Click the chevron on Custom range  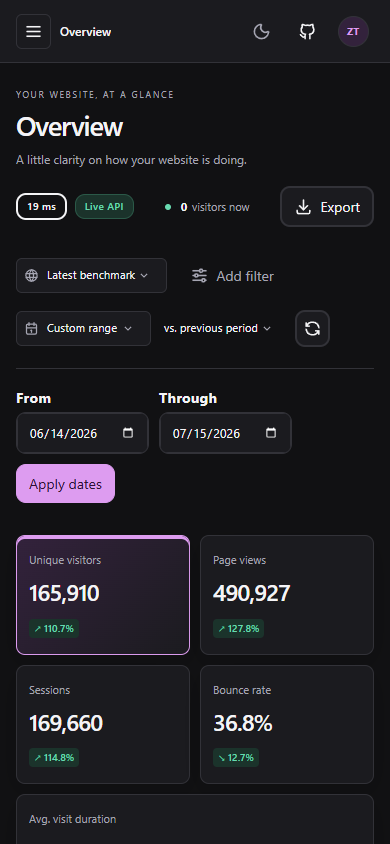tap(127, 328)
